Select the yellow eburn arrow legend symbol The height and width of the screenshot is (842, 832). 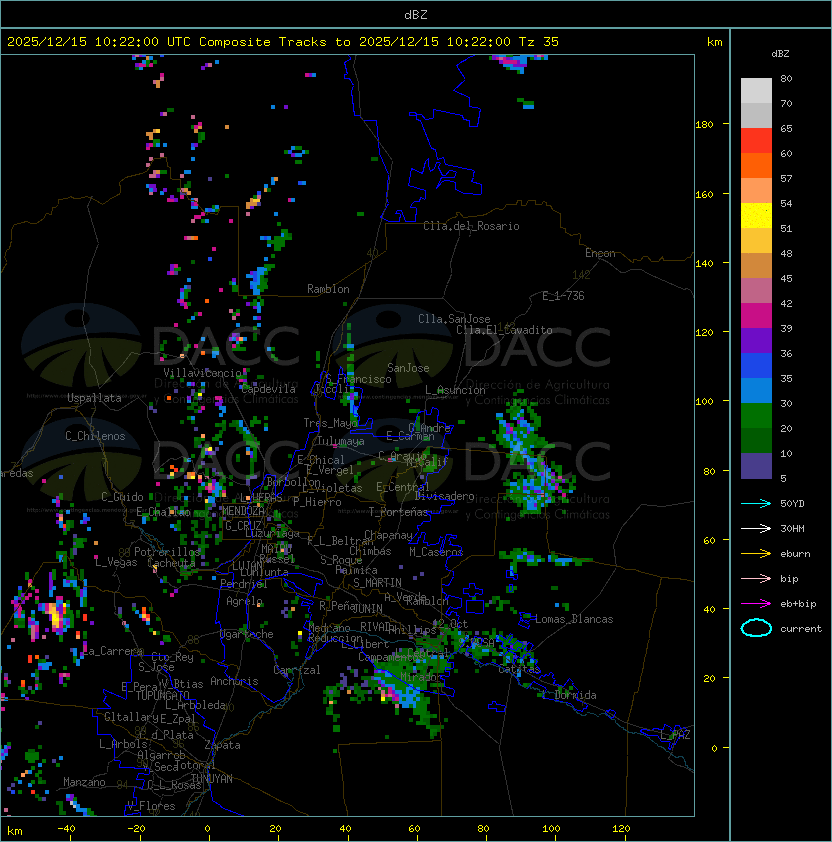[x=756, y=554]
